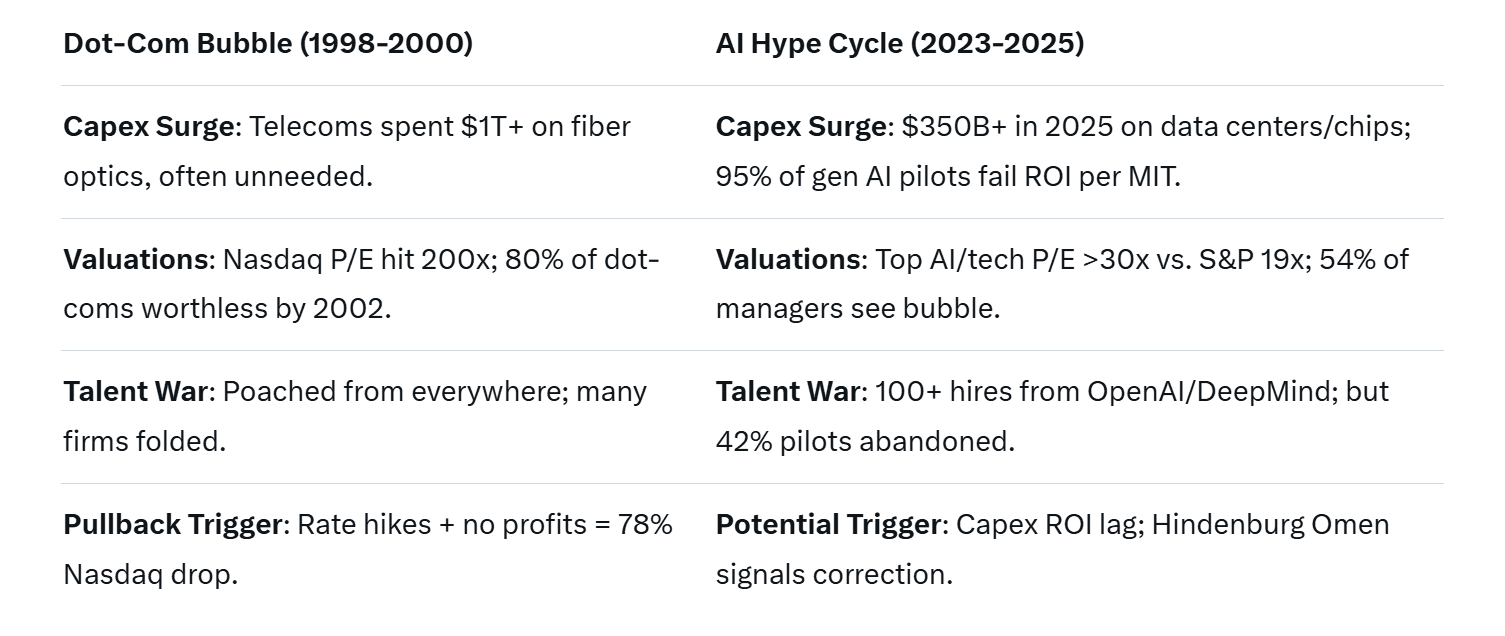Click the text 'managers see bubble'
The height and width of the screenshot is (636, 1505).
(857, 308)
